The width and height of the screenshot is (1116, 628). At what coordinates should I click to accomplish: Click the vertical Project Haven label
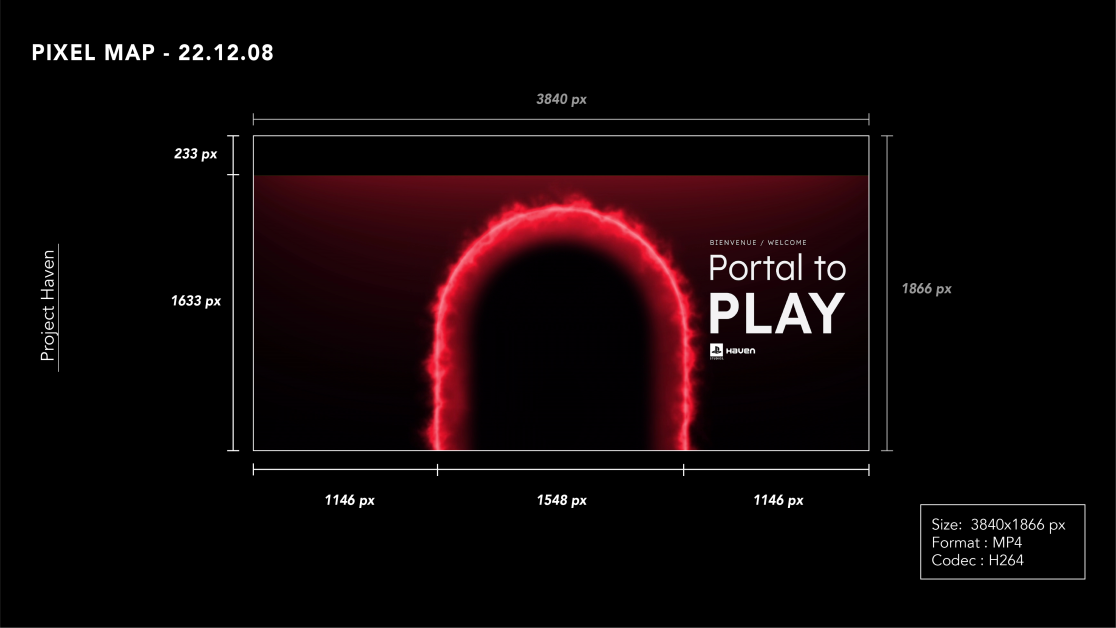[x=47, y=307]
